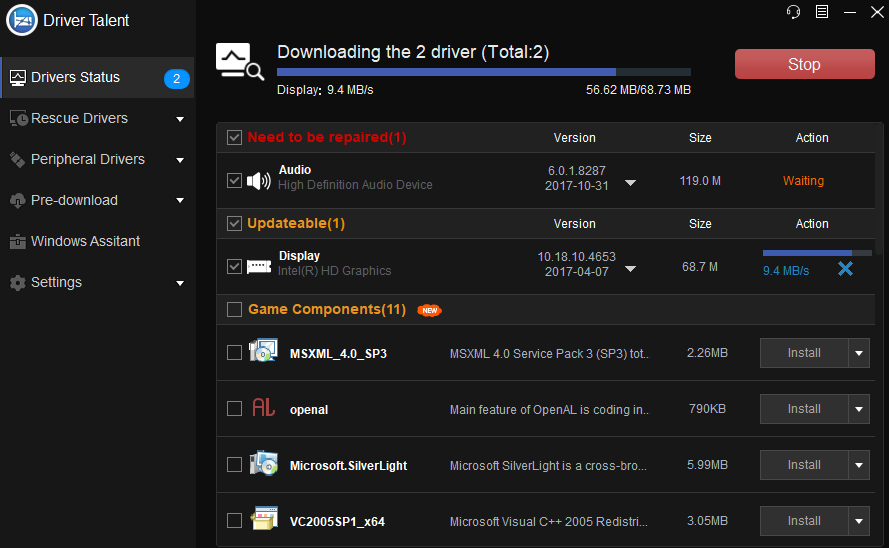The width and height of the screenshot is (889, 548).
Task: Click the Intel(R) HD Graphics text
Action: tap(335, 271)
